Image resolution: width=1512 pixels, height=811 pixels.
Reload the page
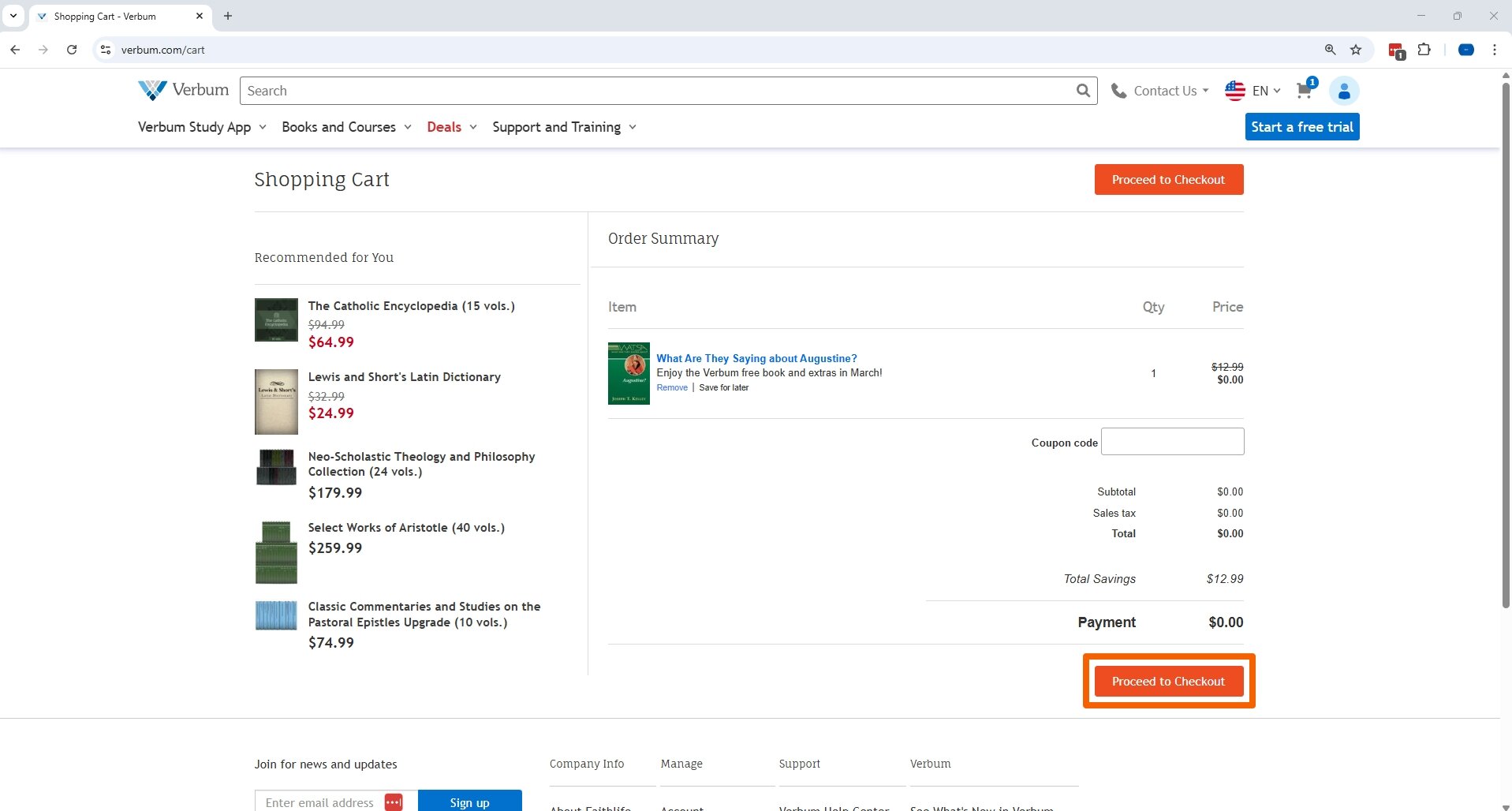tap(72, 50)
